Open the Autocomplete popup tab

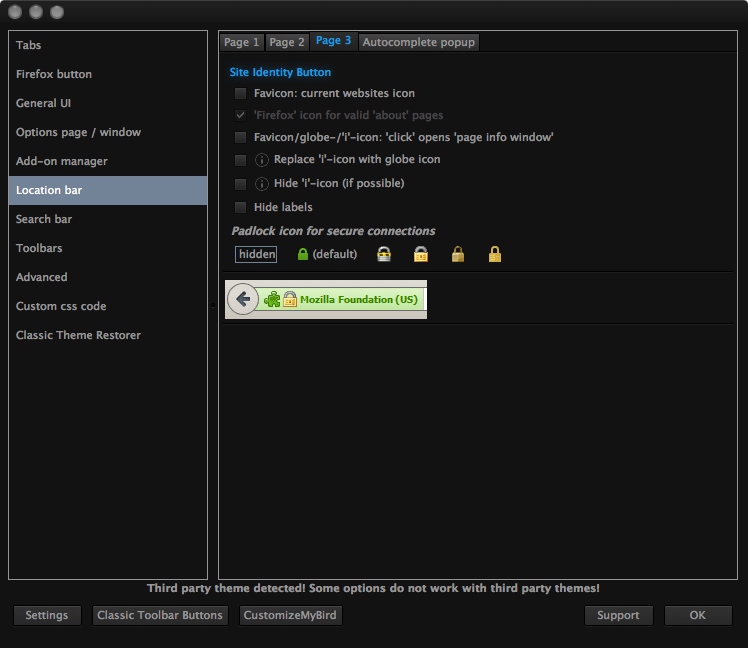[419, 42]
